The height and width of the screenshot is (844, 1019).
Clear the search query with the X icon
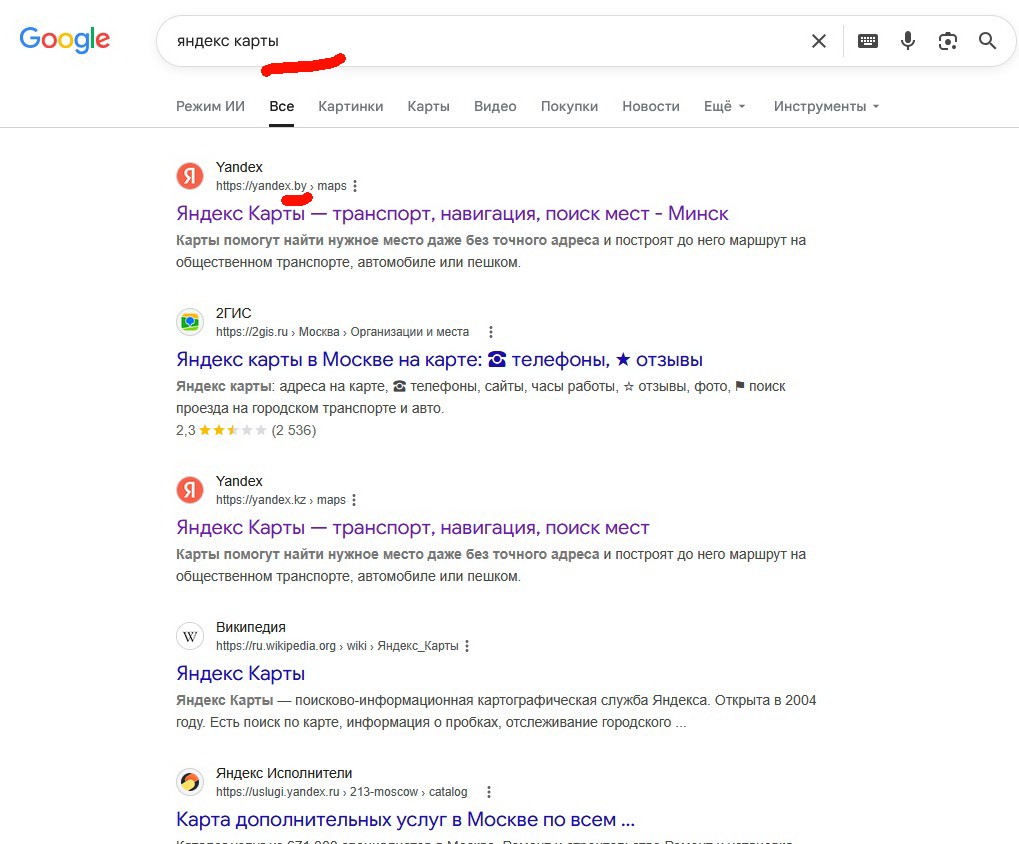coord(819,41)
